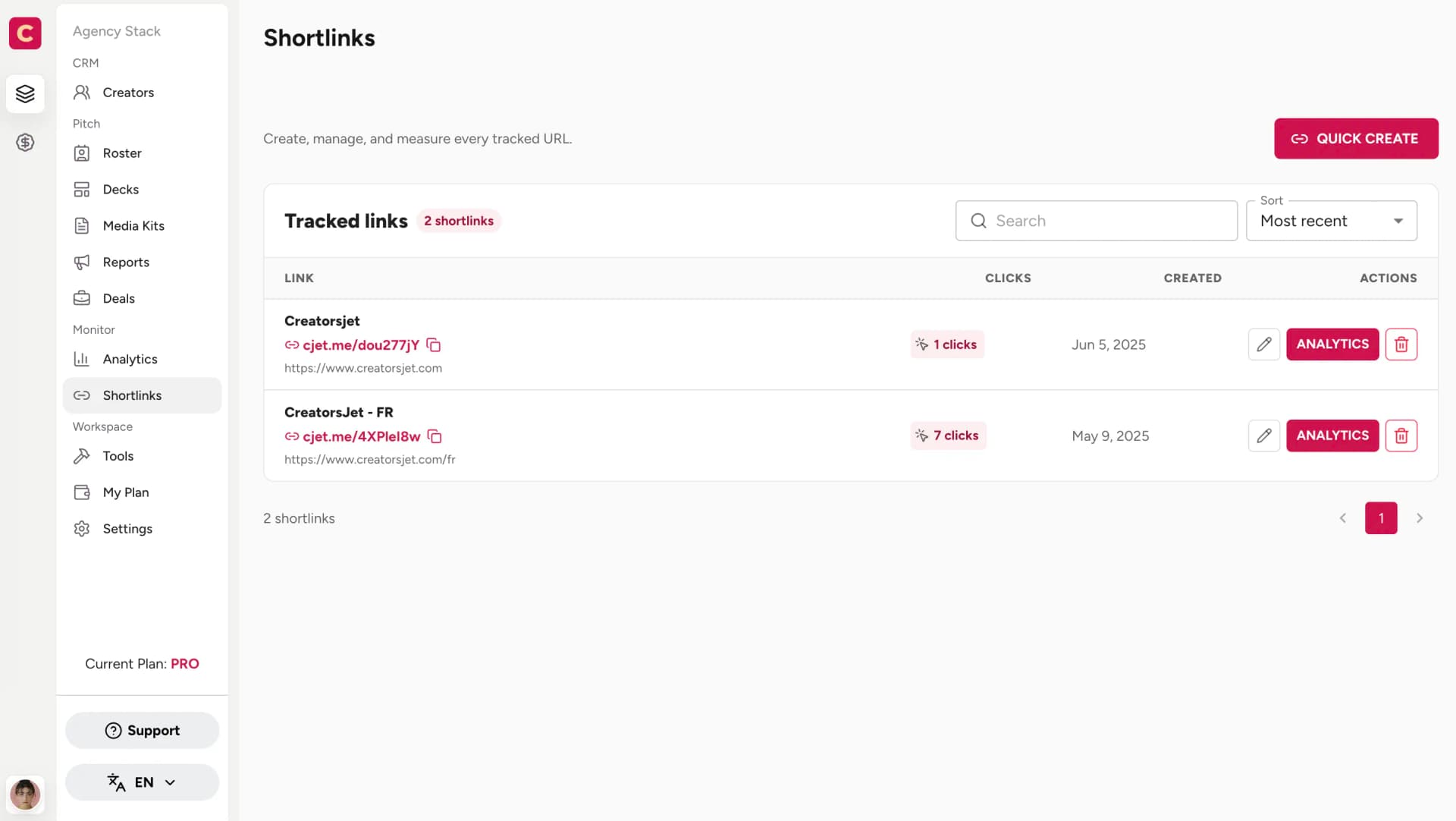
Task: Edit the CreatorsJet - FR shortlink
Action: pyautogui.click(x=1263, y=436)
